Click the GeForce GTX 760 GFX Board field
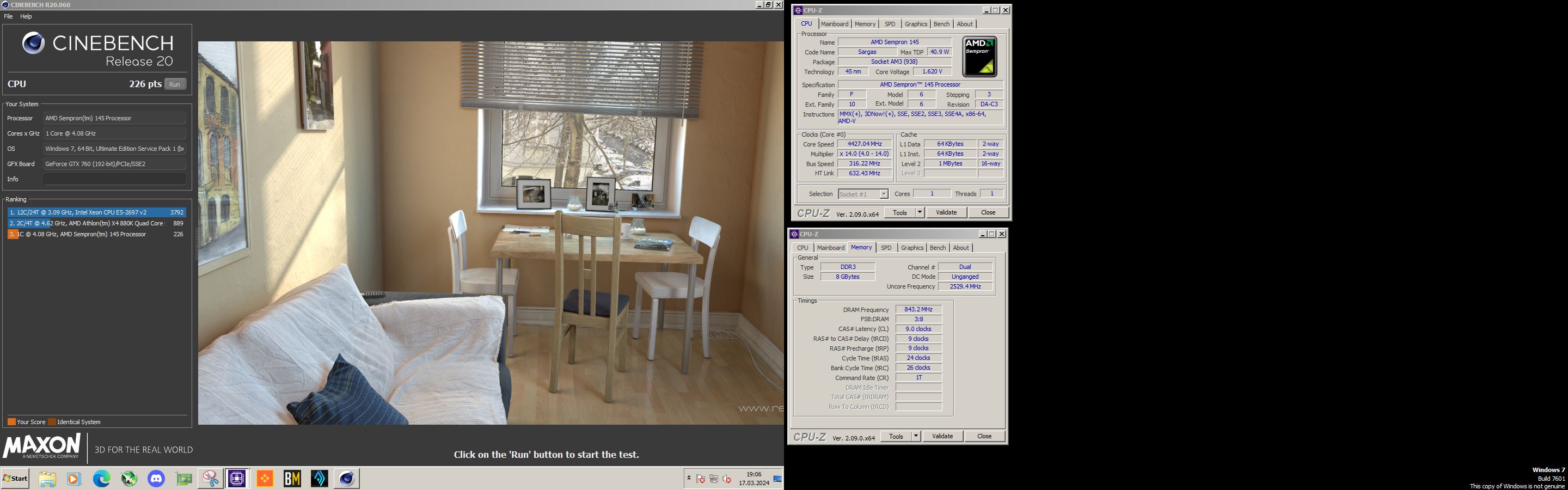 tap(114, 164)
